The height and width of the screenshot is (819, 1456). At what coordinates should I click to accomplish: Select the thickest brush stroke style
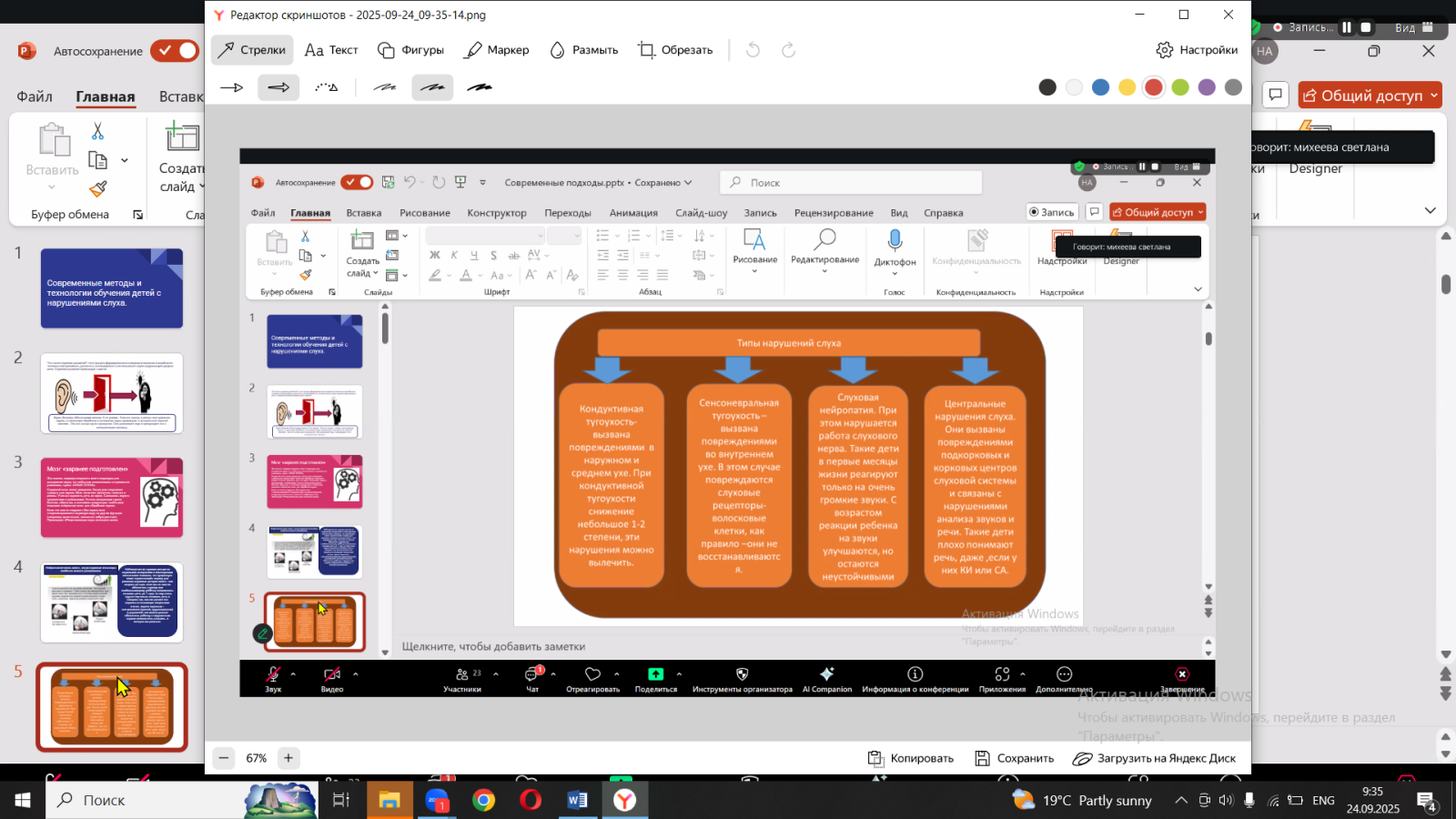click(480, 87)
